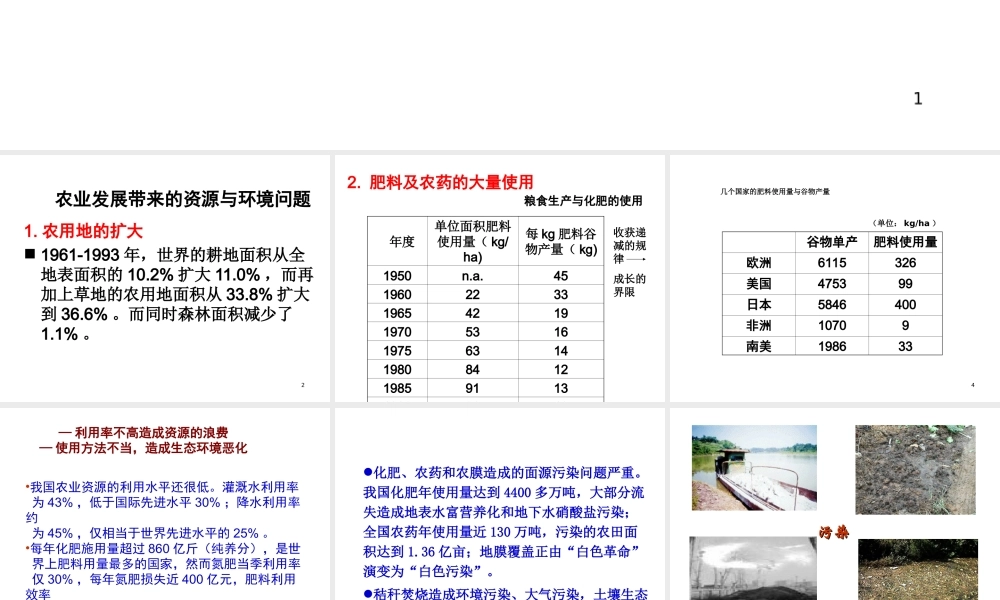Click the value 6115 for 欧洲
1000x600 pixels.
tap(832, 263)
